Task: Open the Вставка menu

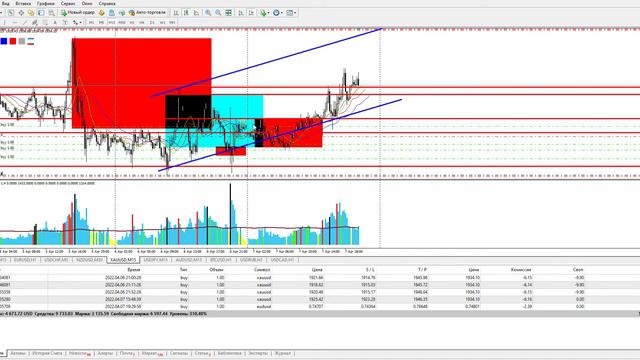Action: [23, 3]
